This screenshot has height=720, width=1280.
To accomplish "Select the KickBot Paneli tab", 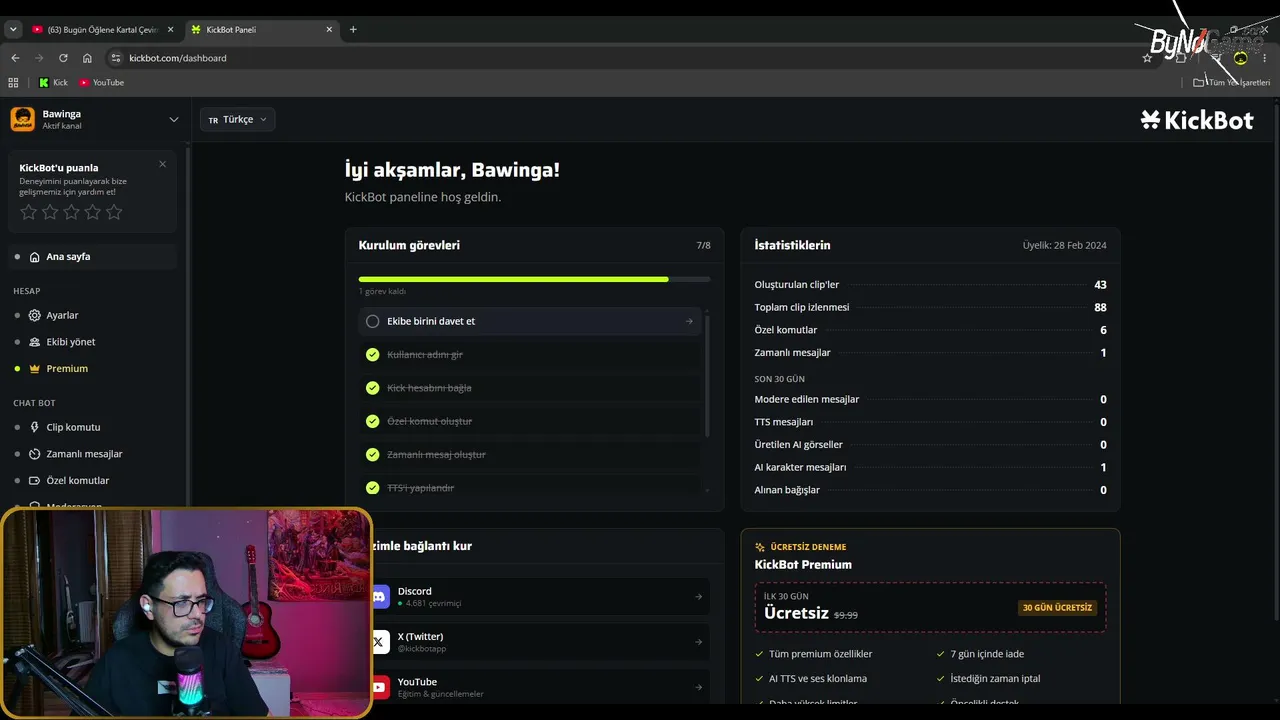I will click(262, 29).
